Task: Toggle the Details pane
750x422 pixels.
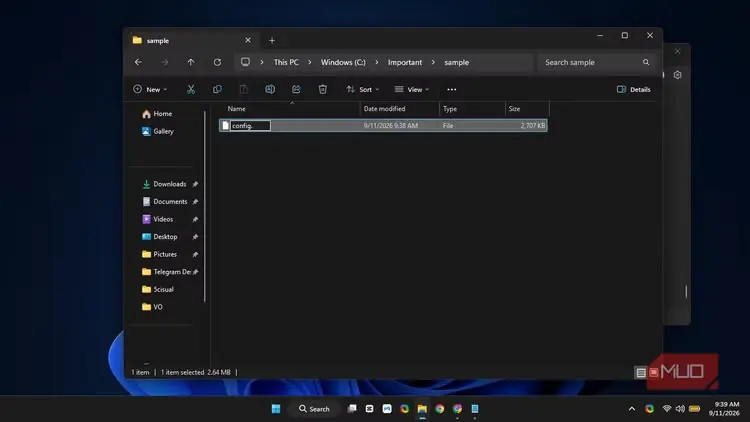Action: pos(633,89)
